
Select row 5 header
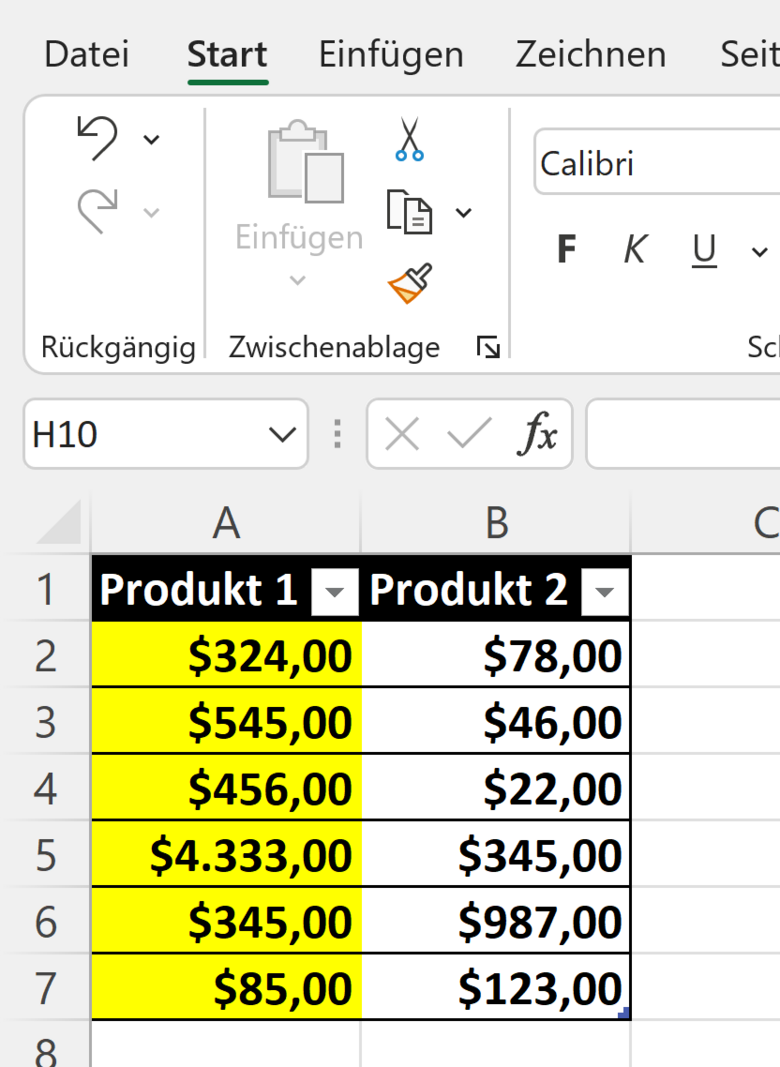[46, 855]
